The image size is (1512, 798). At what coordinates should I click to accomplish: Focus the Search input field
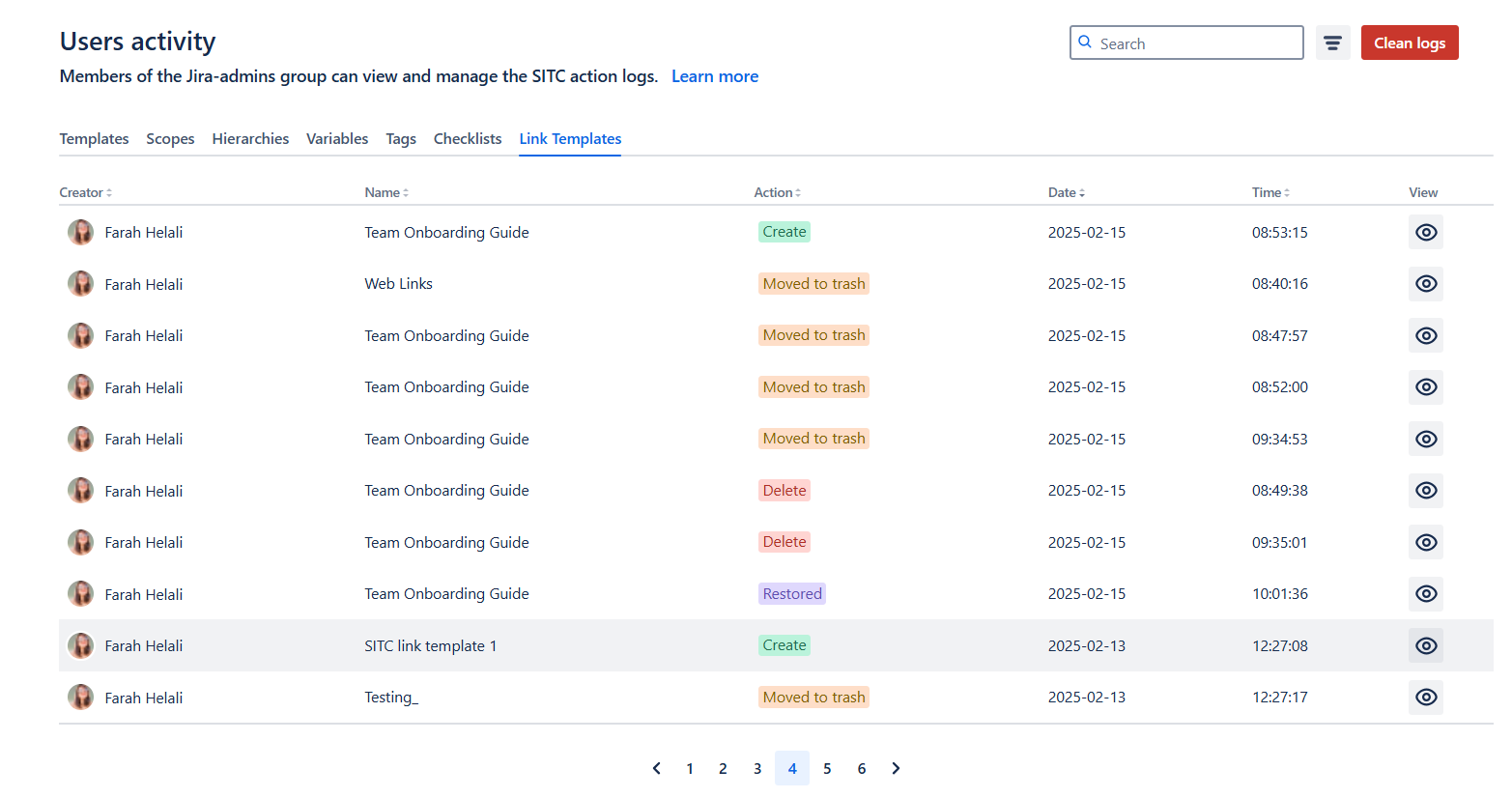click(1198, 43)
